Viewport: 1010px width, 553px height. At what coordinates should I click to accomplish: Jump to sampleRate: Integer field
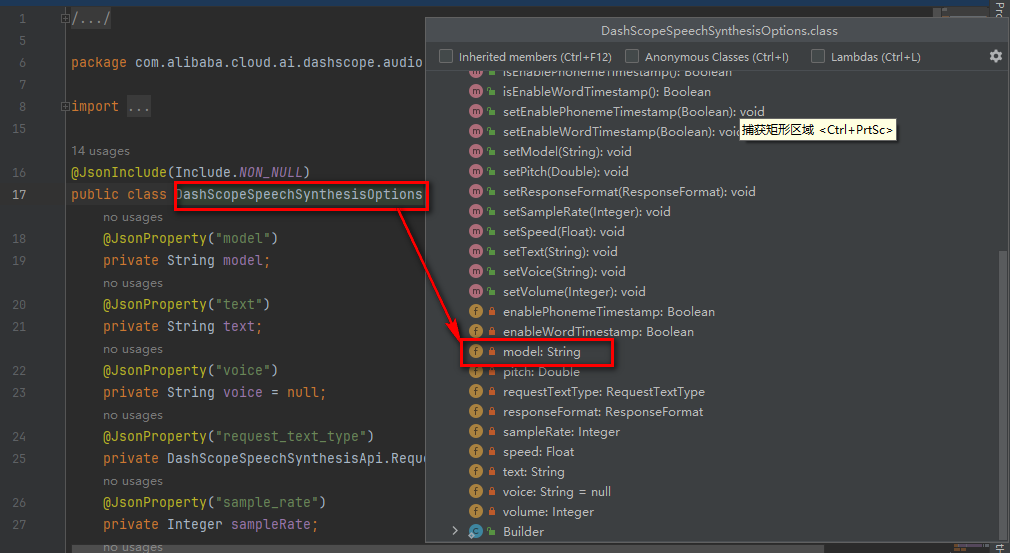561,431
